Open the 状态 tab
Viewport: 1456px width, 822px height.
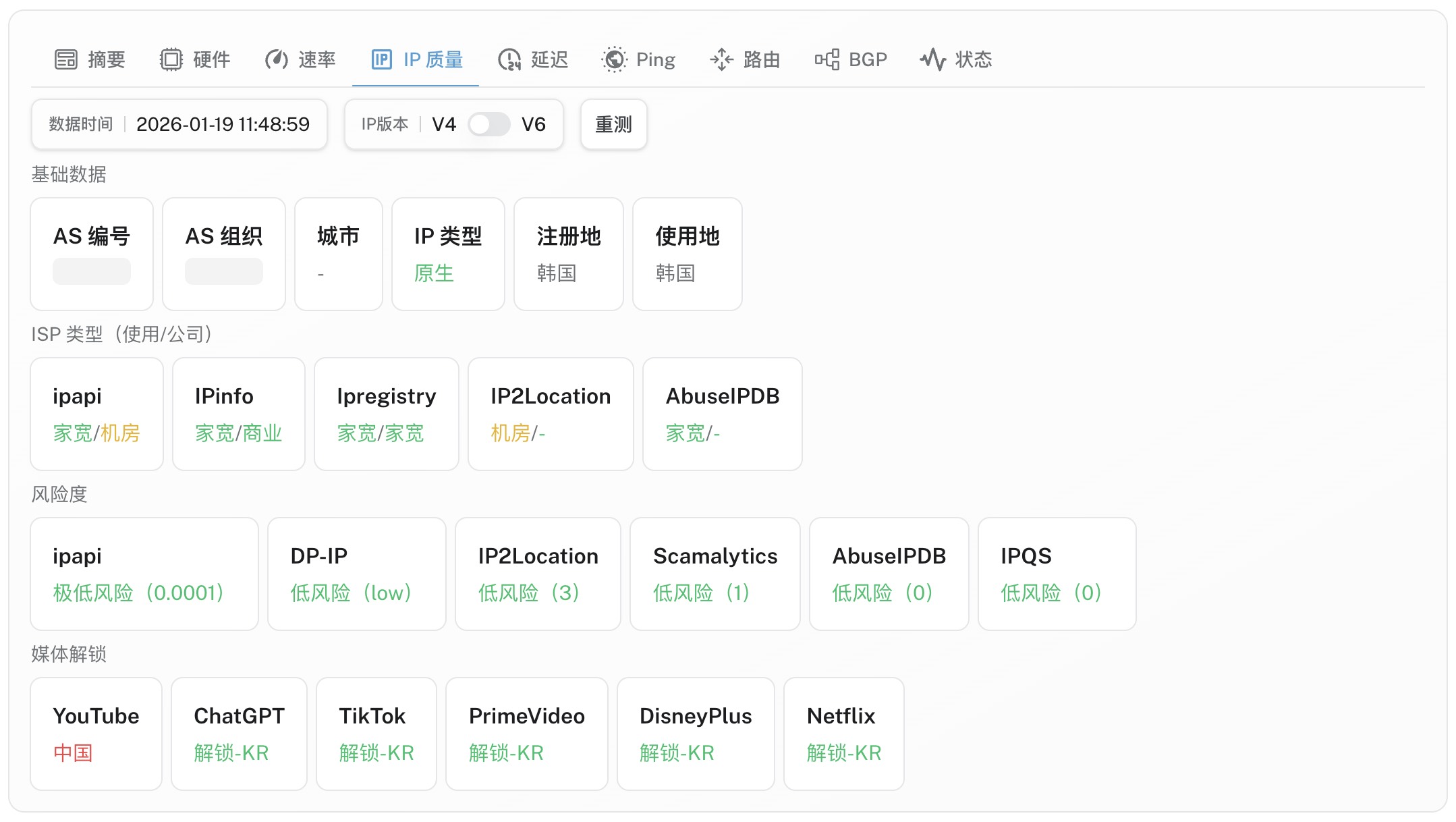[973, 59]
